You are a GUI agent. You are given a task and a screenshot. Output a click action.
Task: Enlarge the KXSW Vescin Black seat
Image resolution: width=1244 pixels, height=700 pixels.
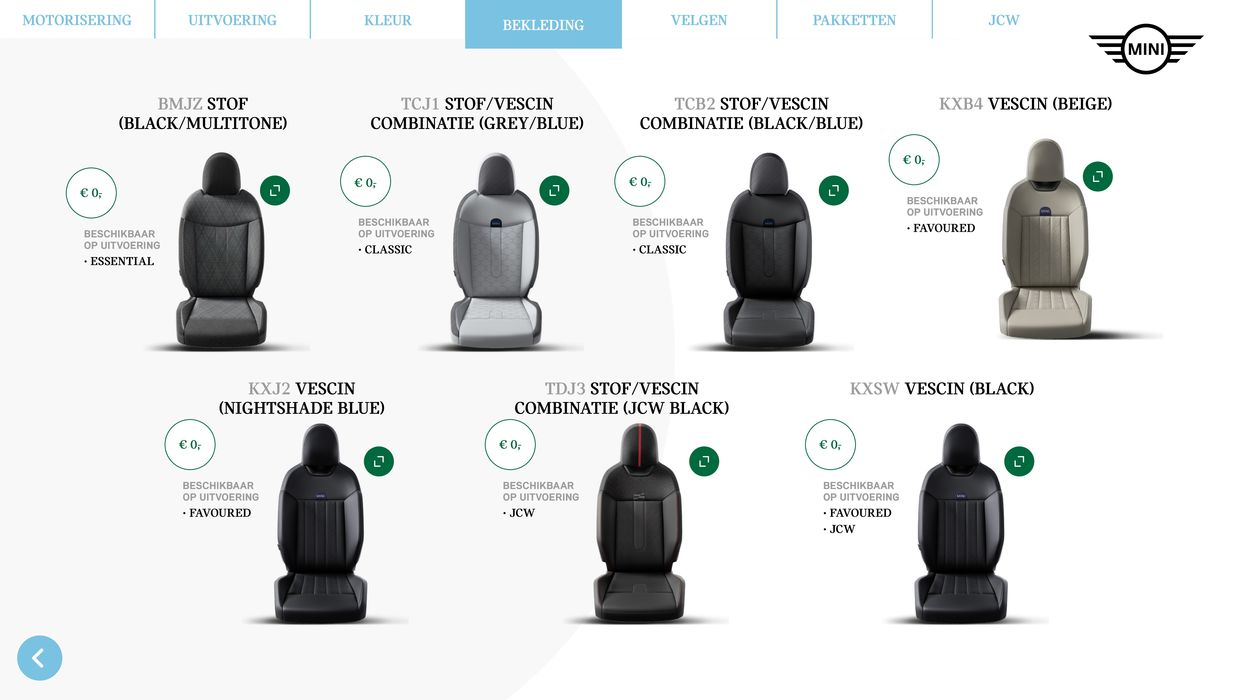click(1019, 461)
